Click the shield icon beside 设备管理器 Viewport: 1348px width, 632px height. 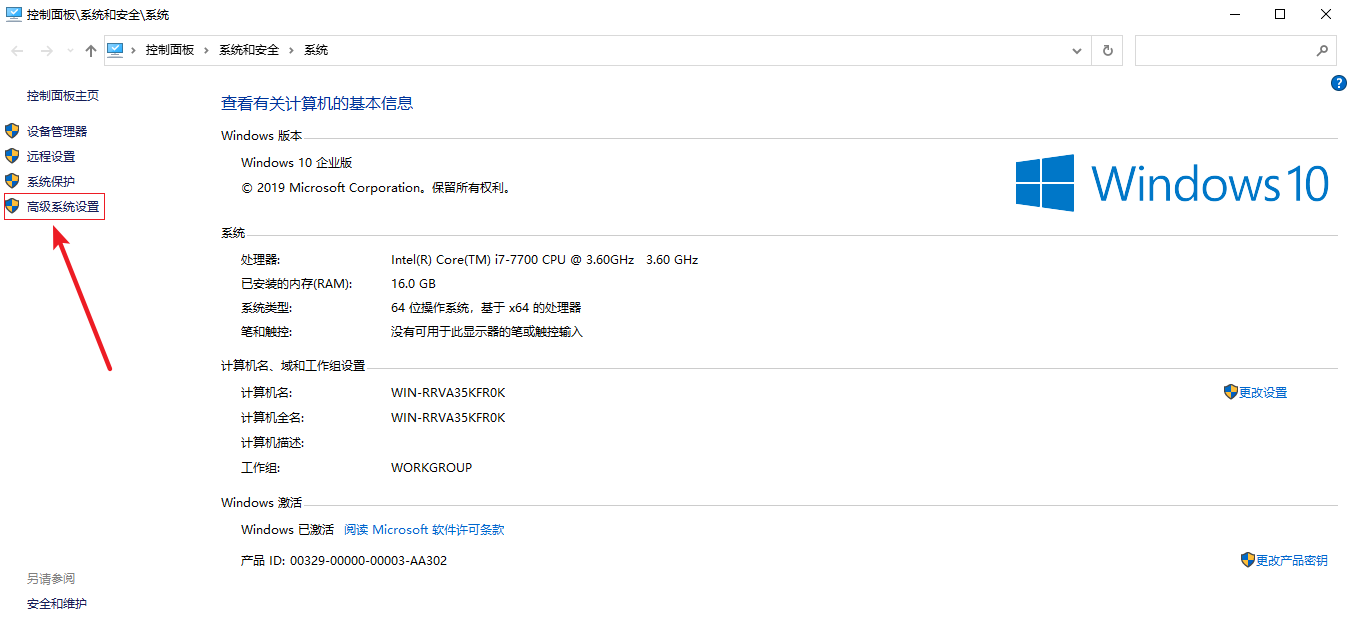12,131
